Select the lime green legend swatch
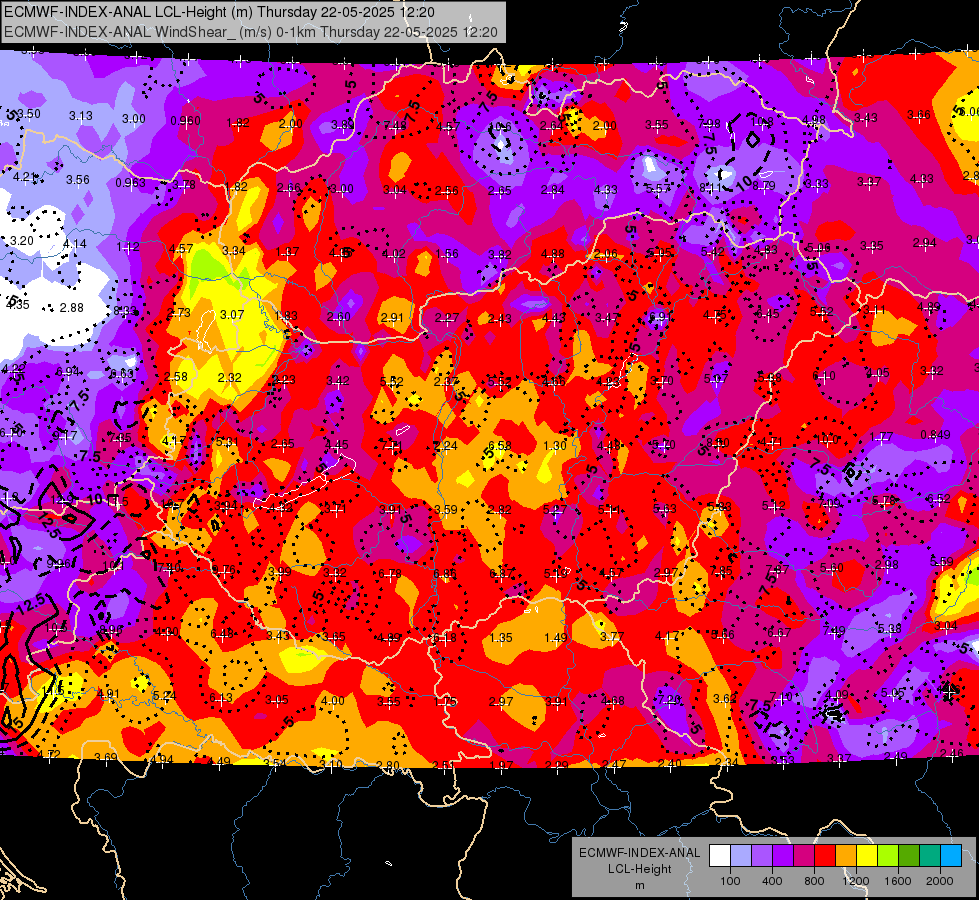 (x=888, y=855)
